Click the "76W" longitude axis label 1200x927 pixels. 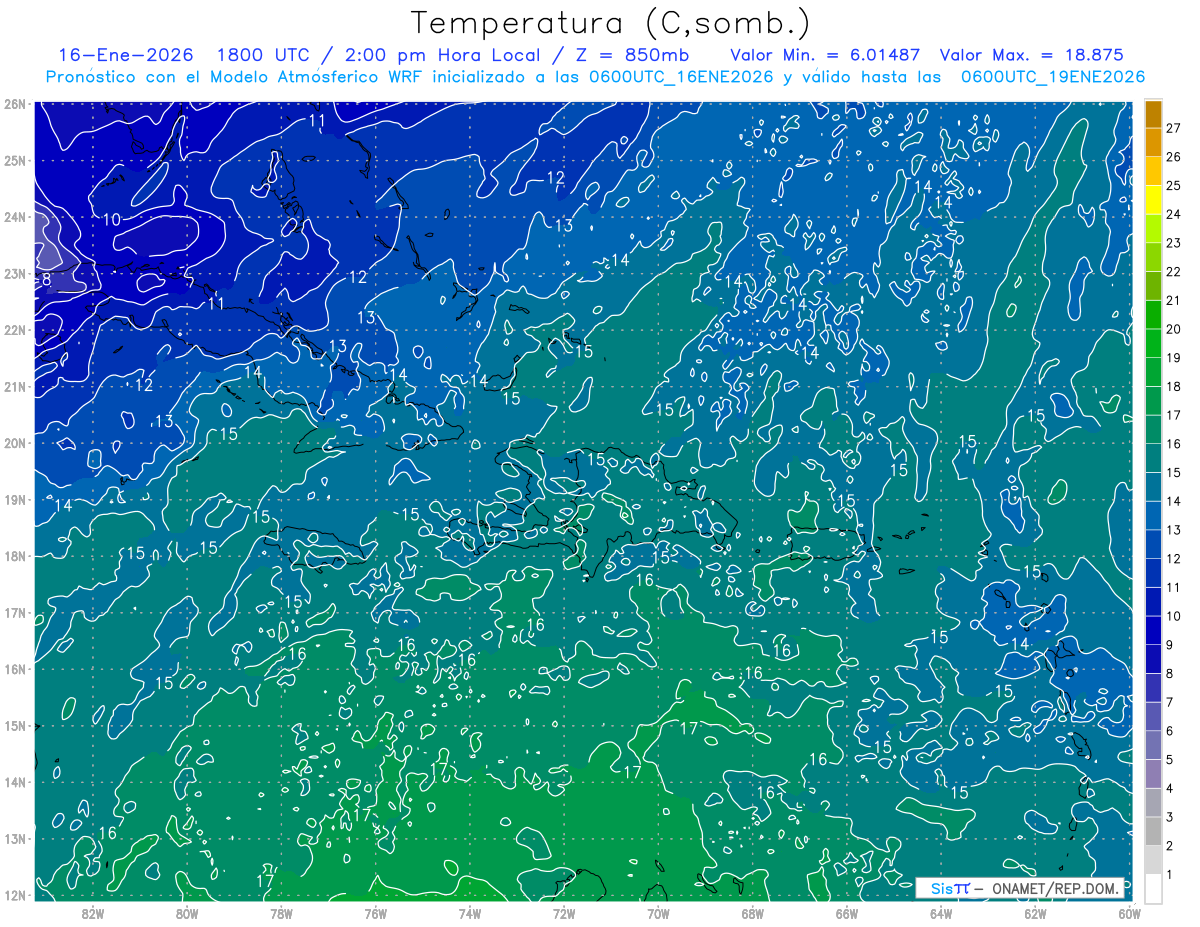coord(376,912)
